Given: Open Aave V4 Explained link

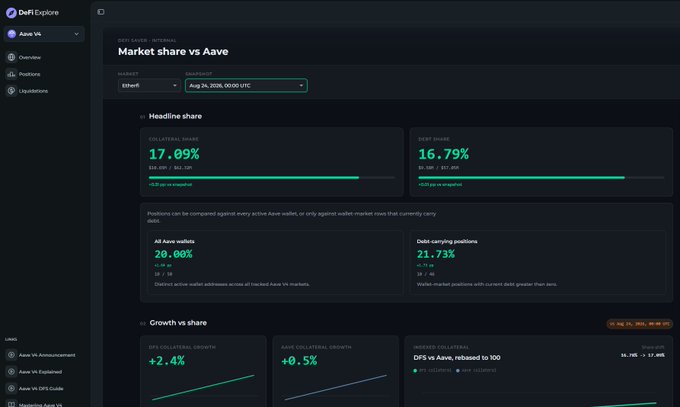Looking at the screenshot, I should tap(40, 372).
